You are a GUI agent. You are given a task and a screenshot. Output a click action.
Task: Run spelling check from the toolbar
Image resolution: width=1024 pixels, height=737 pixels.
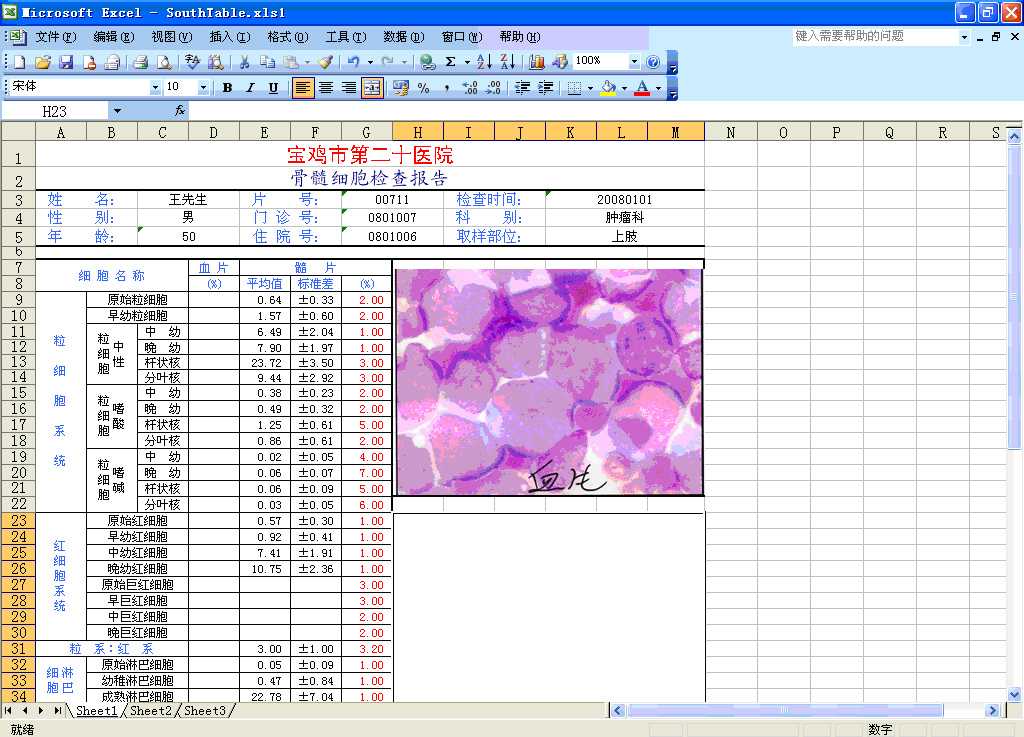coord(192,62)
